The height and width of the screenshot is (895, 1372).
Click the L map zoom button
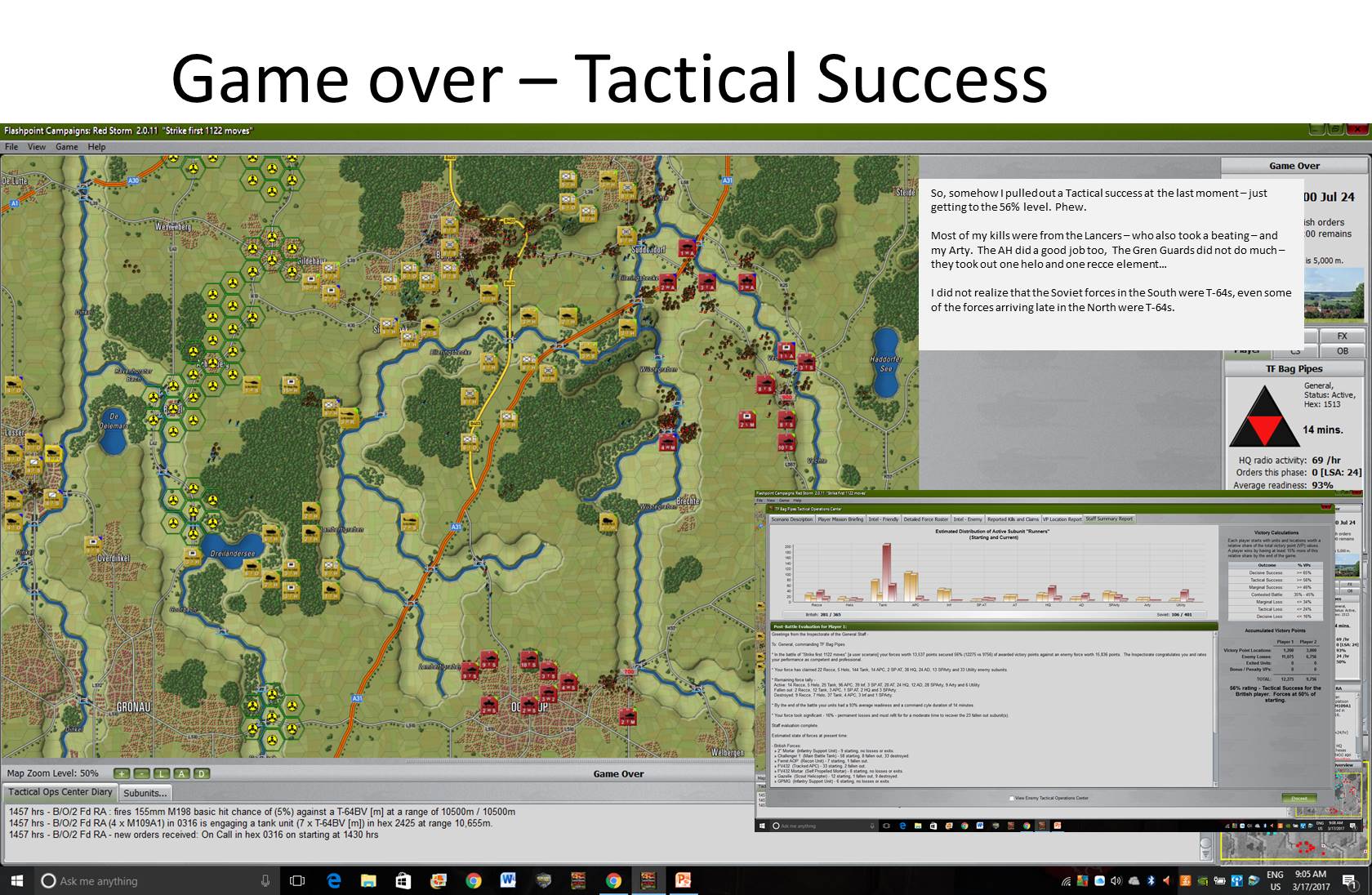[162, 773]
